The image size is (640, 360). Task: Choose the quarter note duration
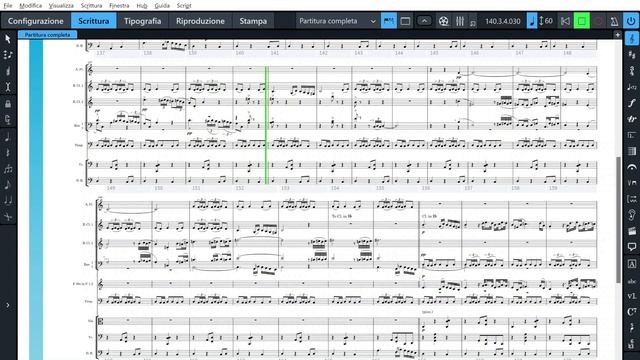coord(8,136)
